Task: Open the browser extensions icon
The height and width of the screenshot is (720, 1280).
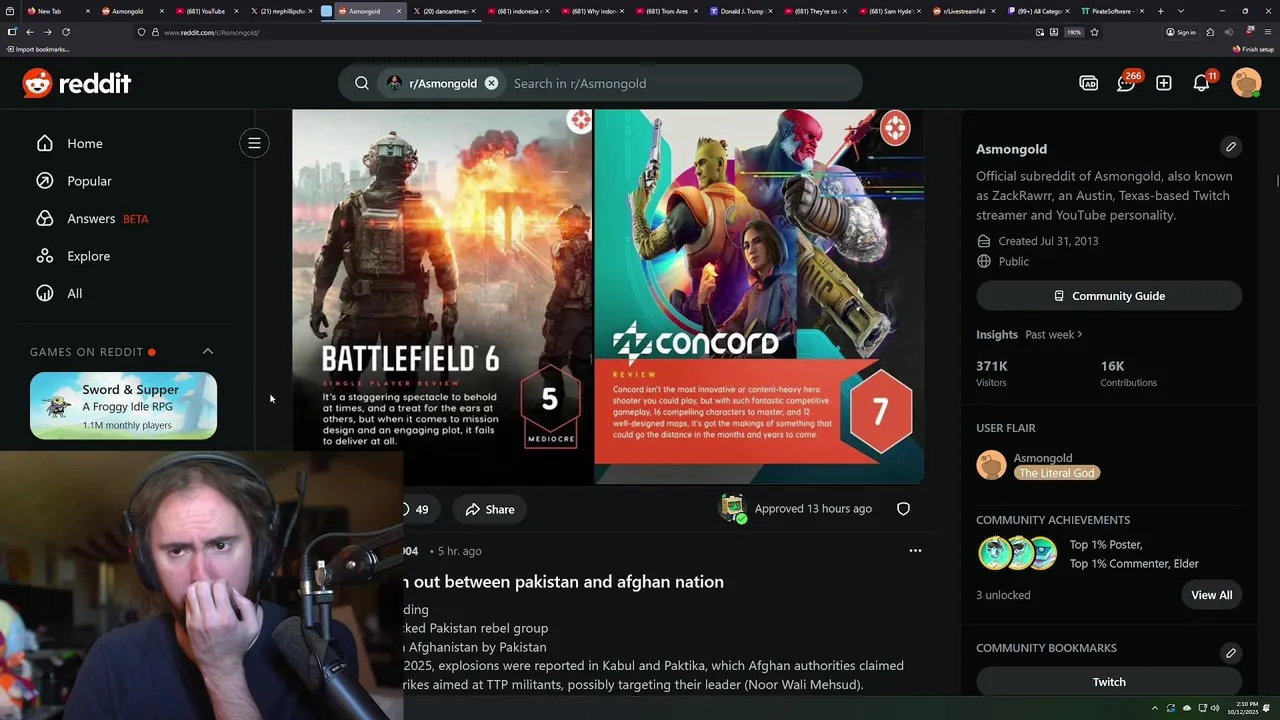Action: pos(1210,32)
